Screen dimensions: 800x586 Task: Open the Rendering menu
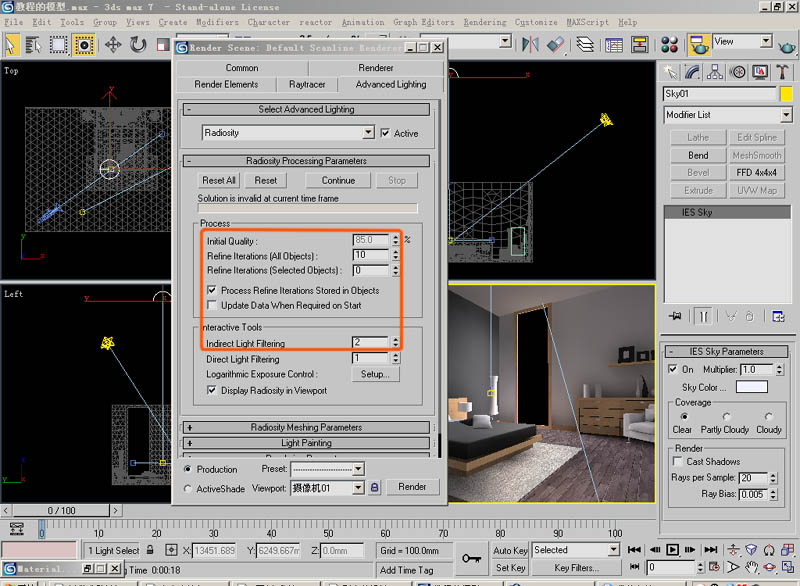pos(485,22)
